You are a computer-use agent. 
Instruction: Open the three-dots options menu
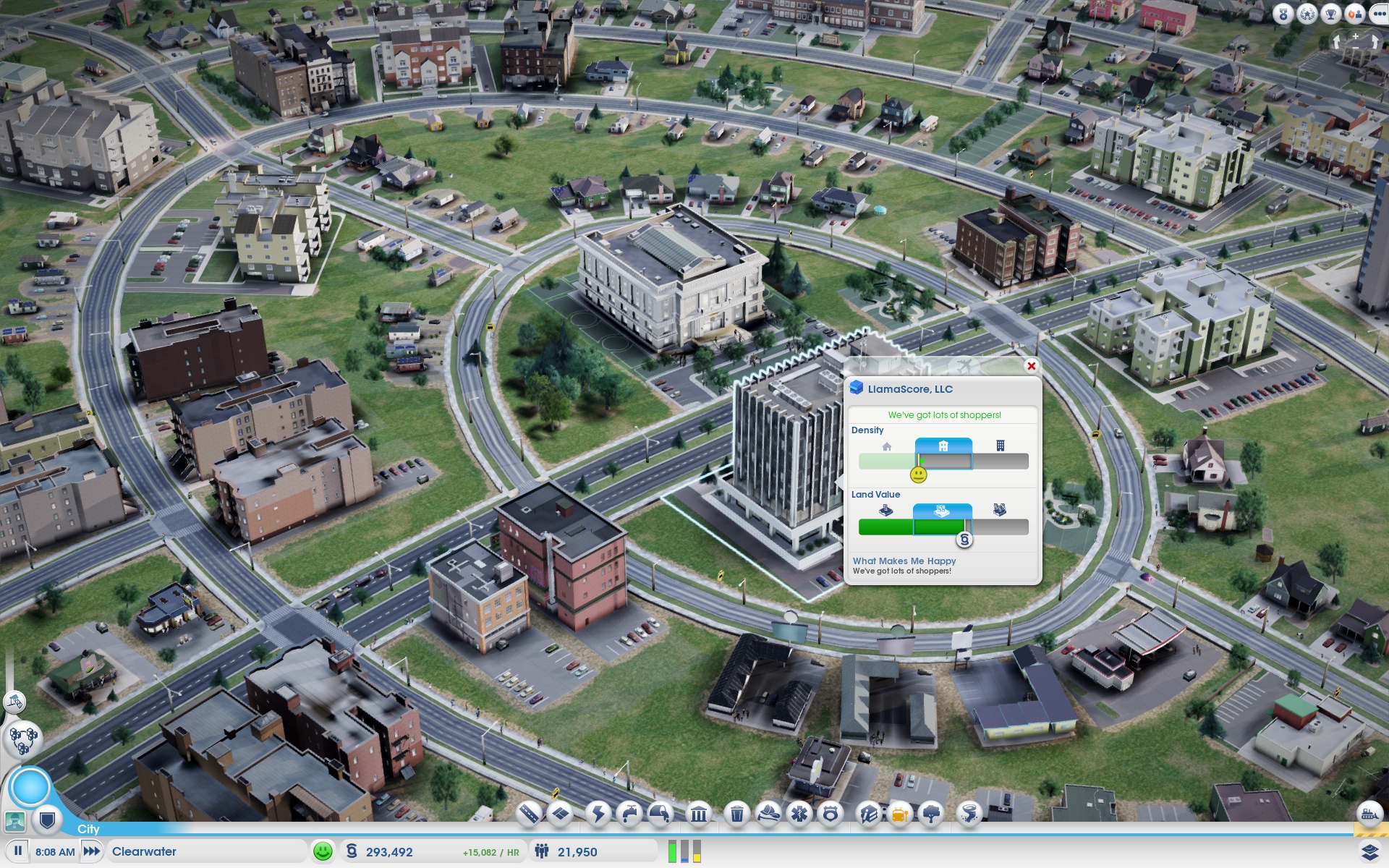tap(1378, 14)
